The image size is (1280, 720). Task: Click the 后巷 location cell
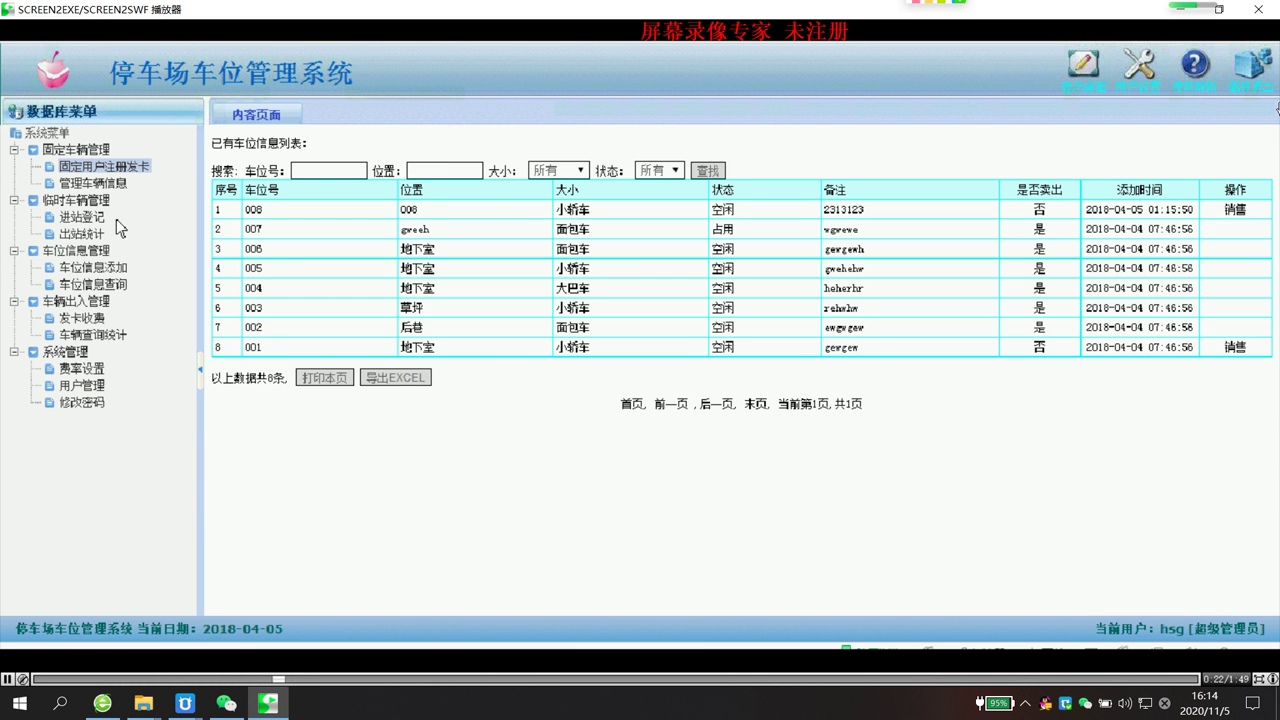pyautogui.click(x=412, y=327)
